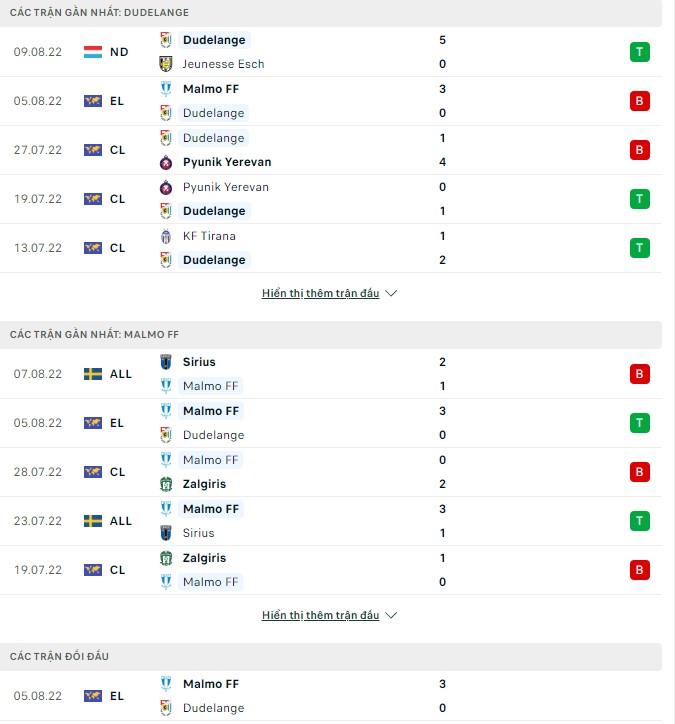The image size is (675, 724).
Task: Click the green T badge for 09.08.22 match
Action: pyautogui.click(x=640, y=51)
